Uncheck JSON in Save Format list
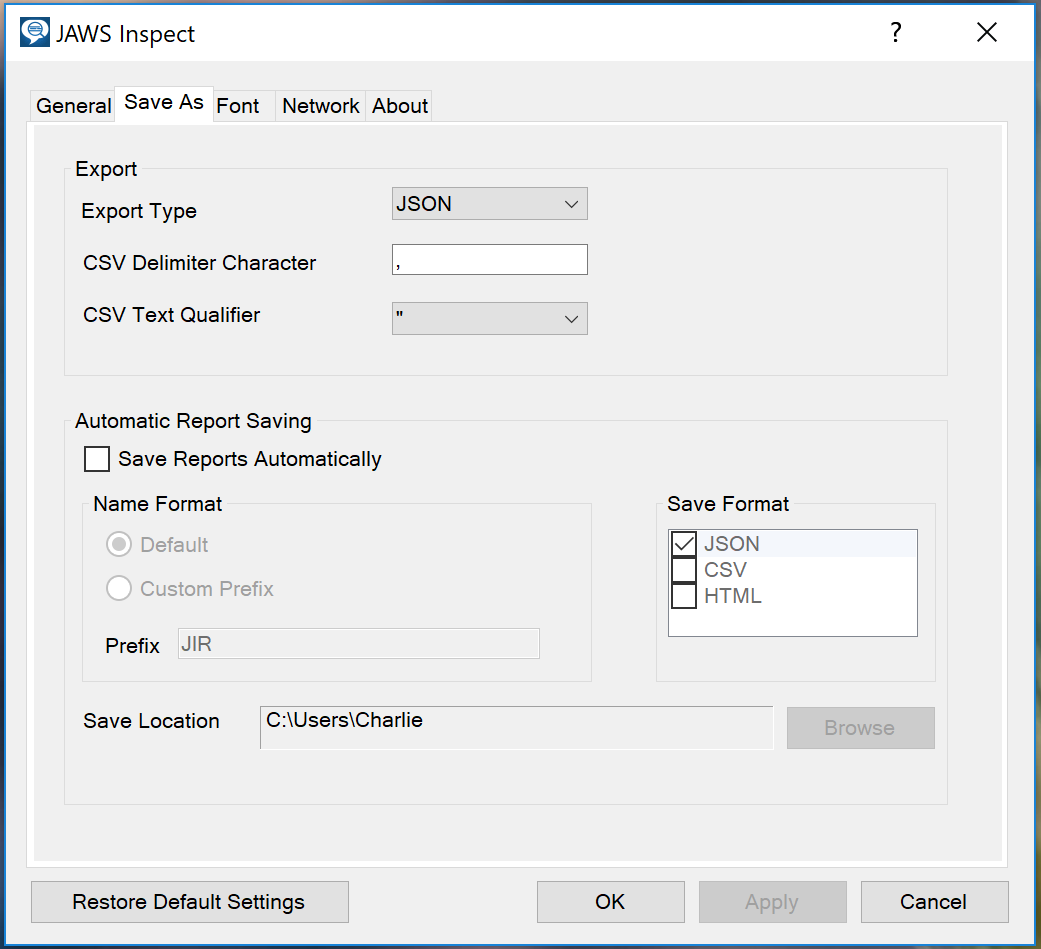 click(x=684, y=544)
